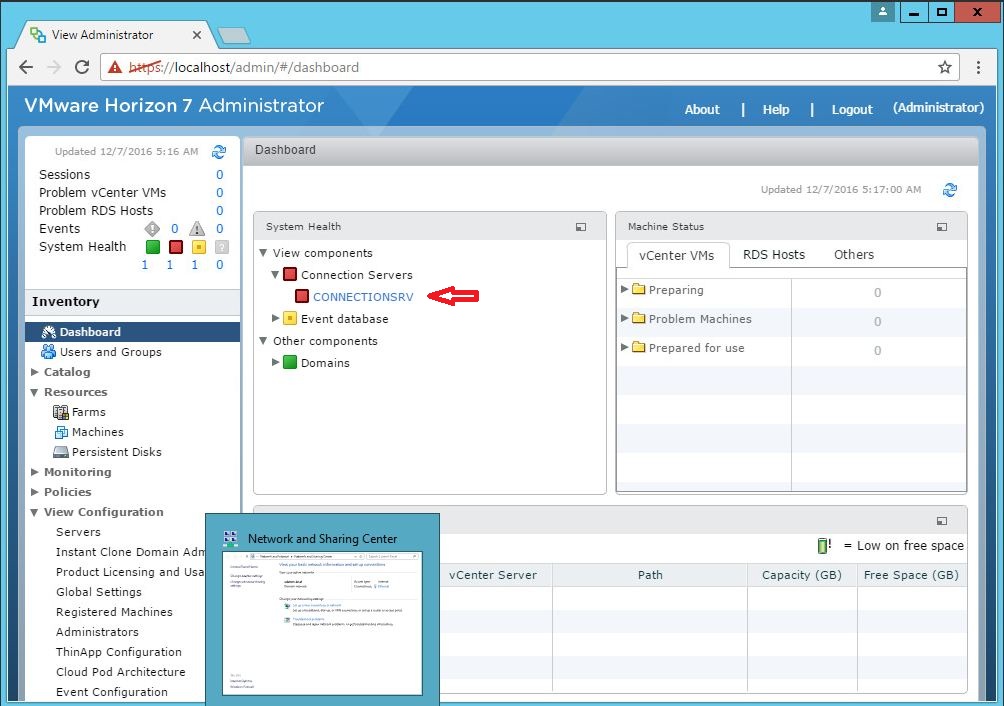Open Global Settings in View Configuration

(99, 592)
